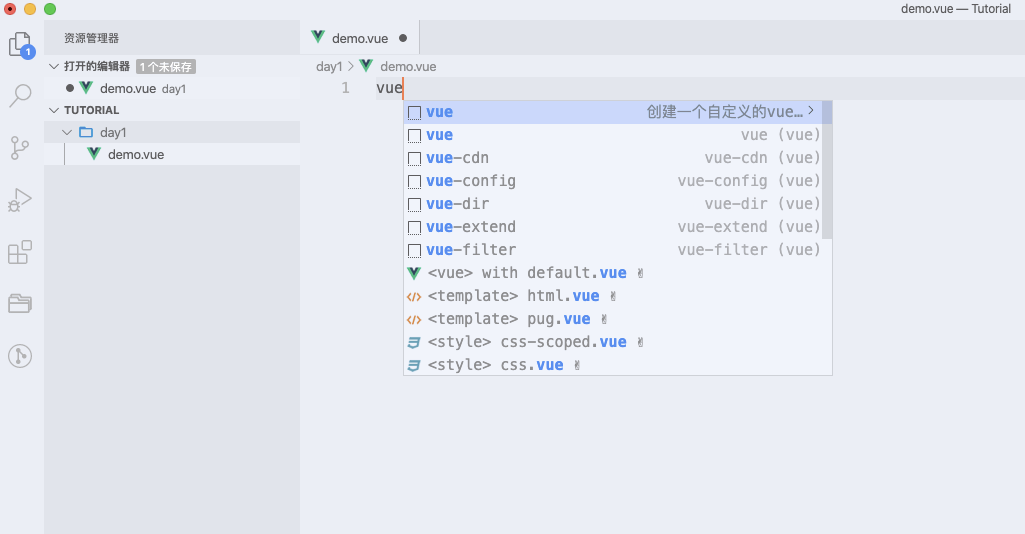Select the vue-cdn suggestion
This screenshot has height=534, width=1025.
tap(613, 158)
